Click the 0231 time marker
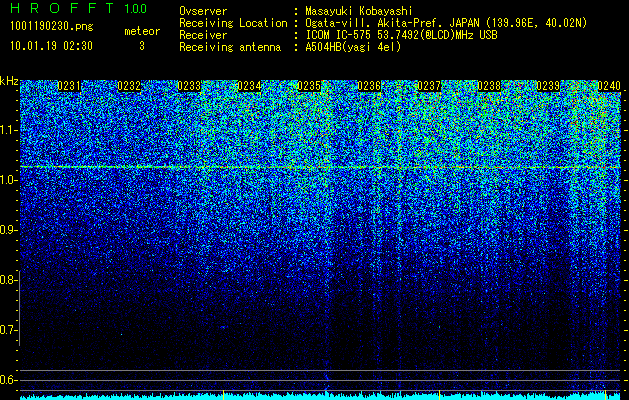 click(x=69, y=86)
